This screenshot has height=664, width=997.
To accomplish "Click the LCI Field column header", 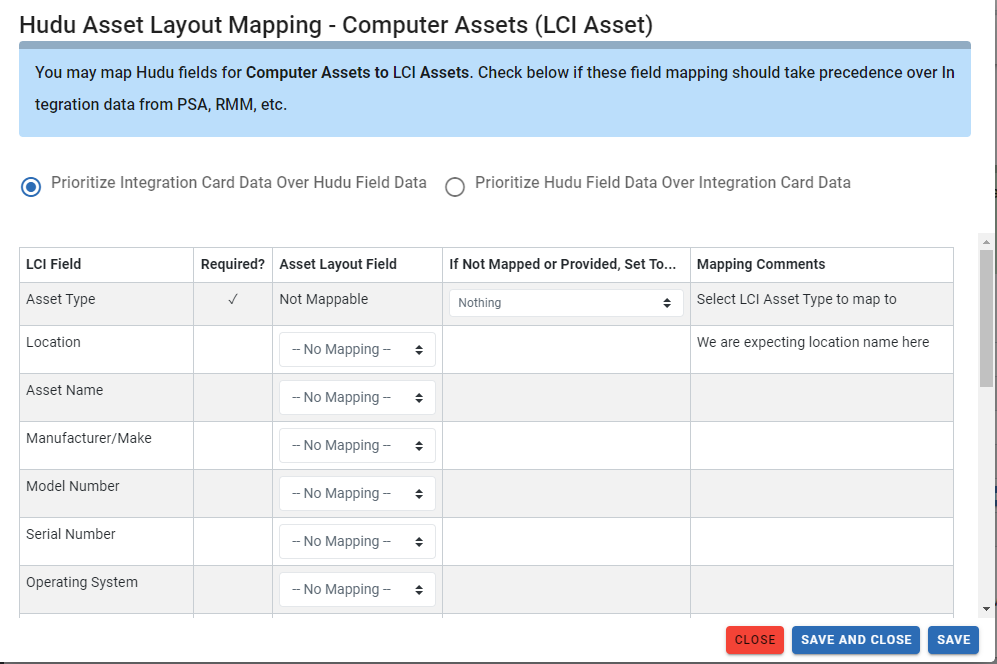I will [54, 264].
